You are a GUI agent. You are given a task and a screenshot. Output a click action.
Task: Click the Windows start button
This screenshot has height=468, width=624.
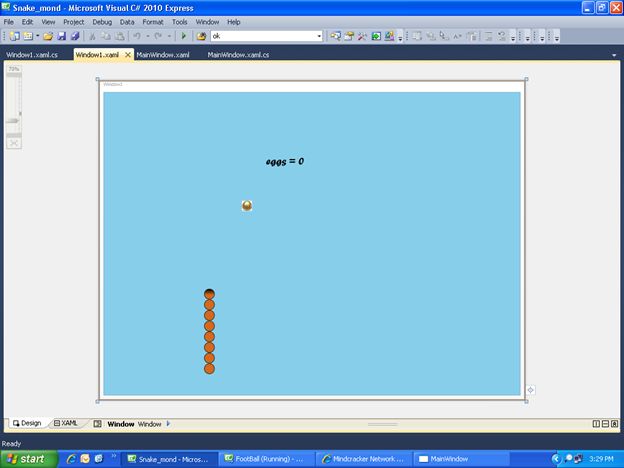(29, 459)
